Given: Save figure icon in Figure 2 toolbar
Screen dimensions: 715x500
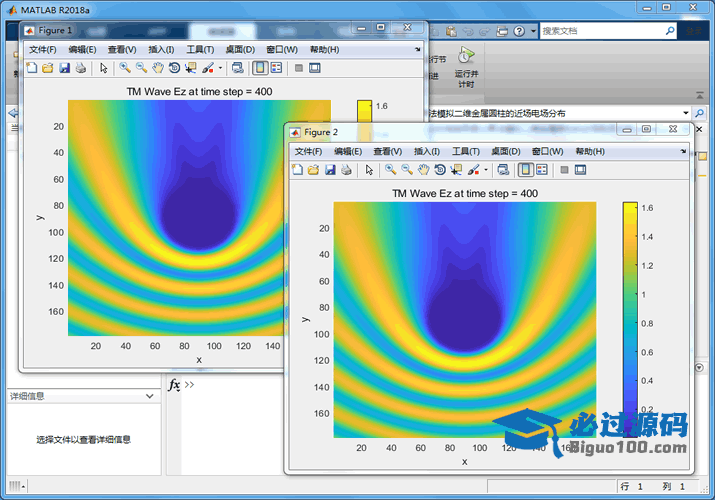Looking at the screenshot, I should (x=330, y=170).
